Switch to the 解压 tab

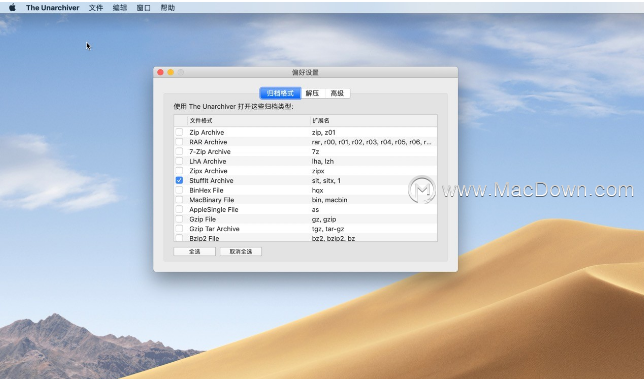(x=313, y=93)
